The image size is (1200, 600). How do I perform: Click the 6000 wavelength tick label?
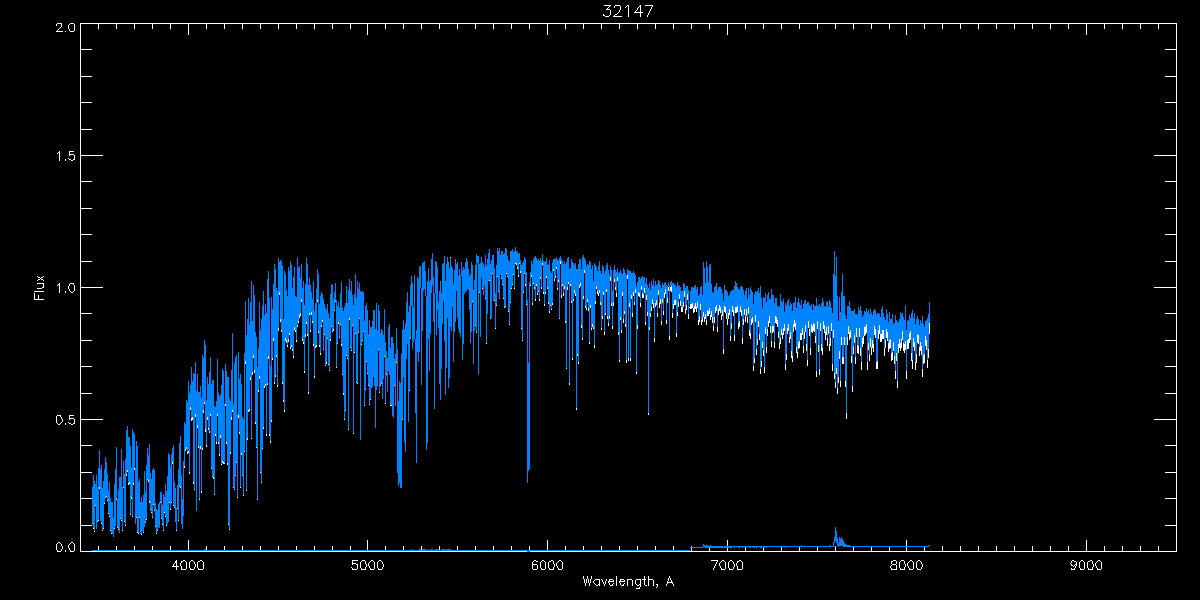(x=547, y=566)
